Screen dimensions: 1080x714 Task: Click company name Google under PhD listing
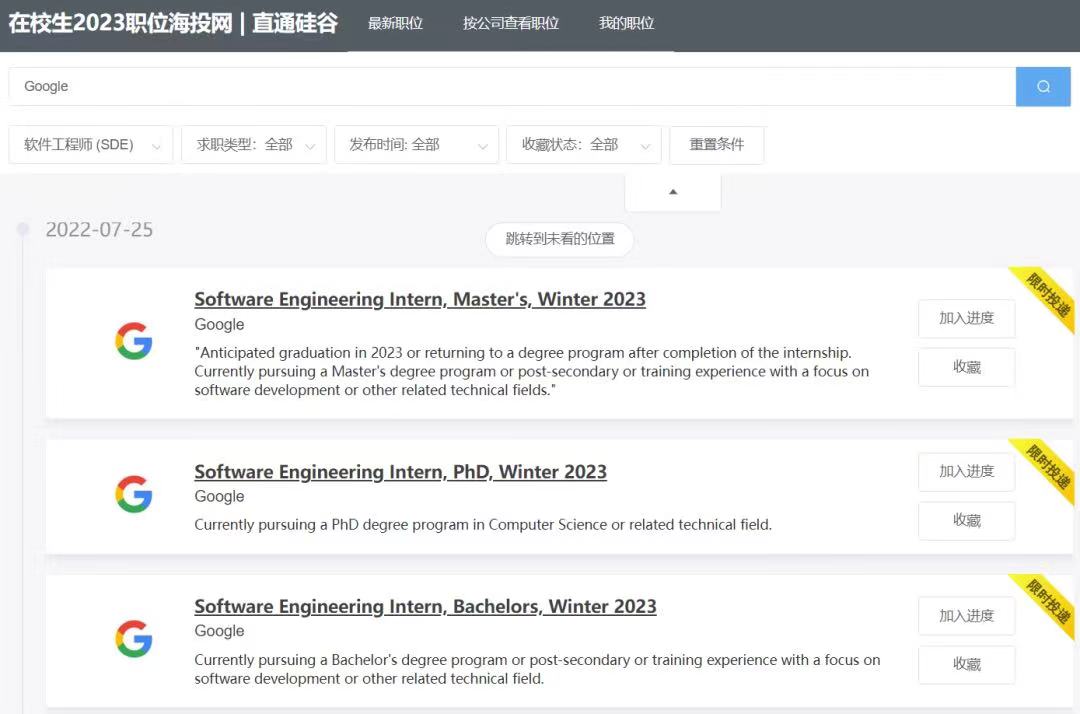219,496
